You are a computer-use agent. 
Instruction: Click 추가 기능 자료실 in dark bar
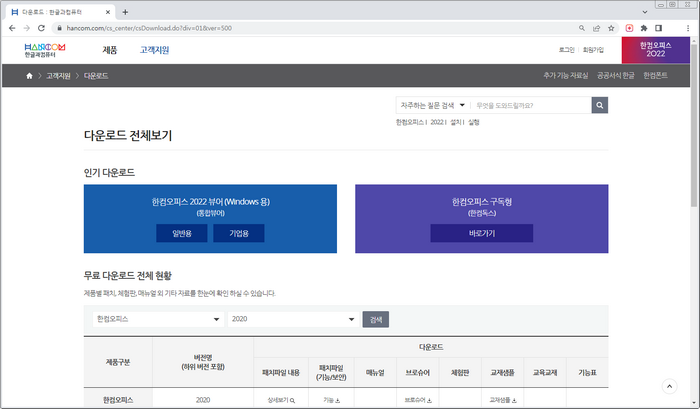tap(566, 75)
